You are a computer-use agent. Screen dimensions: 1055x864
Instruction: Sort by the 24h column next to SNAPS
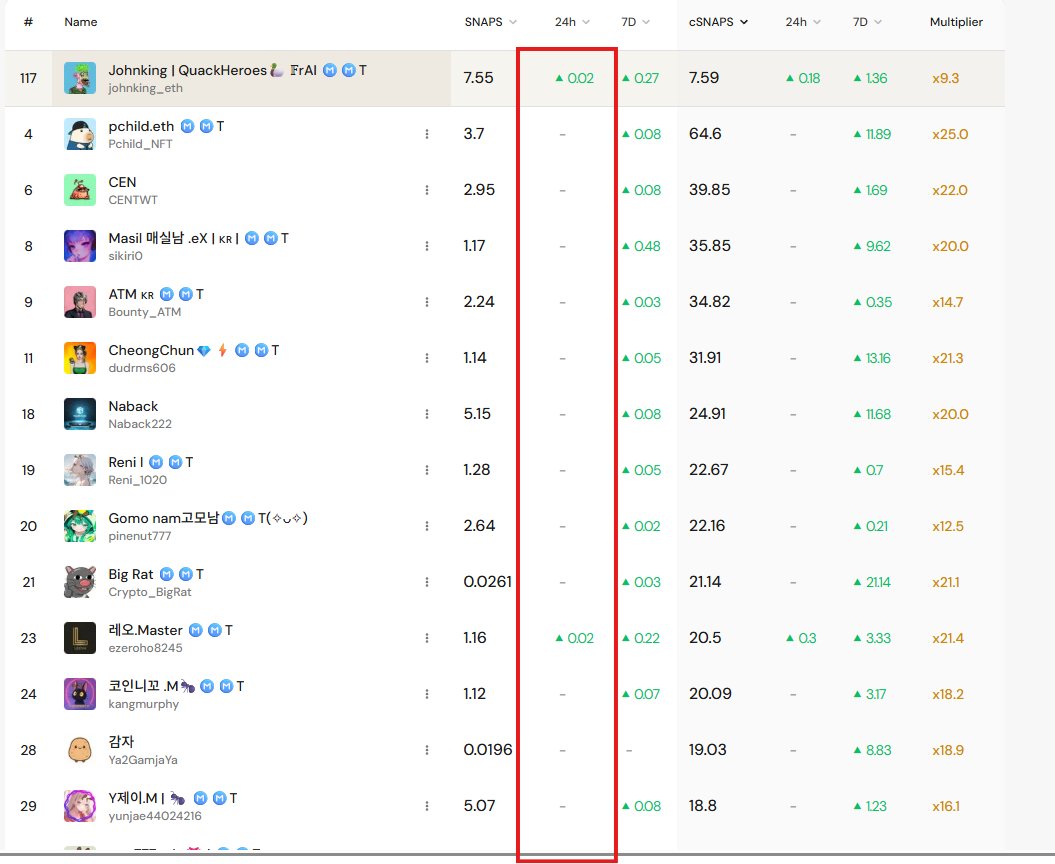point(572,22)
